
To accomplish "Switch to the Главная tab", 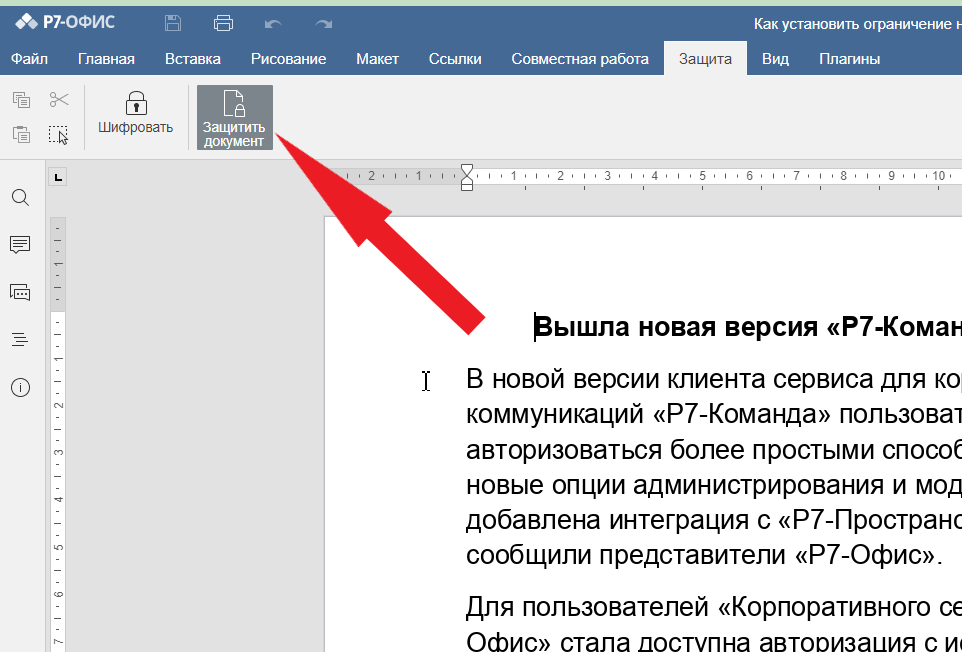I will (x=106, y=59).
